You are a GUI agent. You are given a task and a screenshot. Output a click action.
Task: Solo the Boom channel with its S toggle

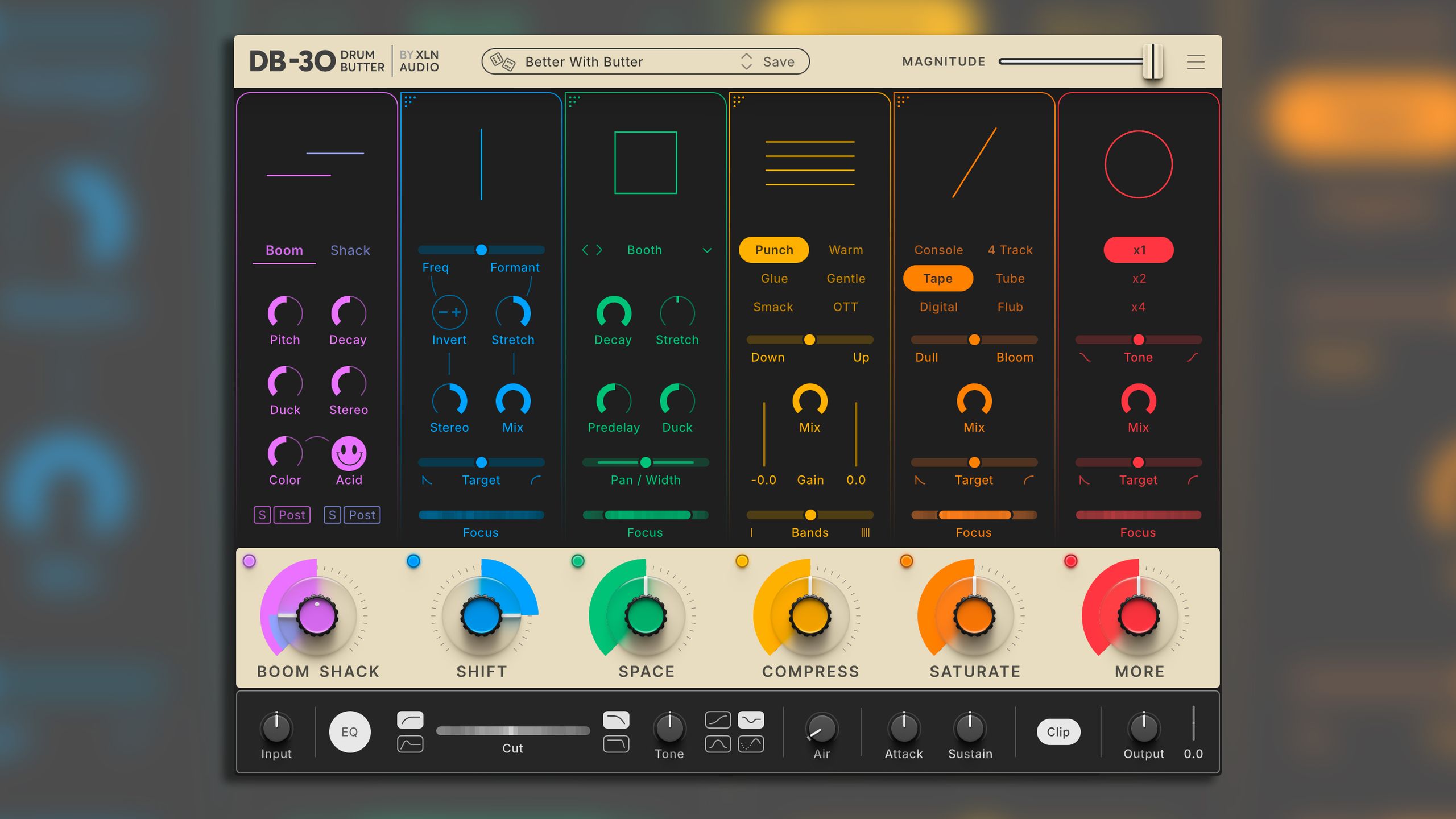point(262,515)
